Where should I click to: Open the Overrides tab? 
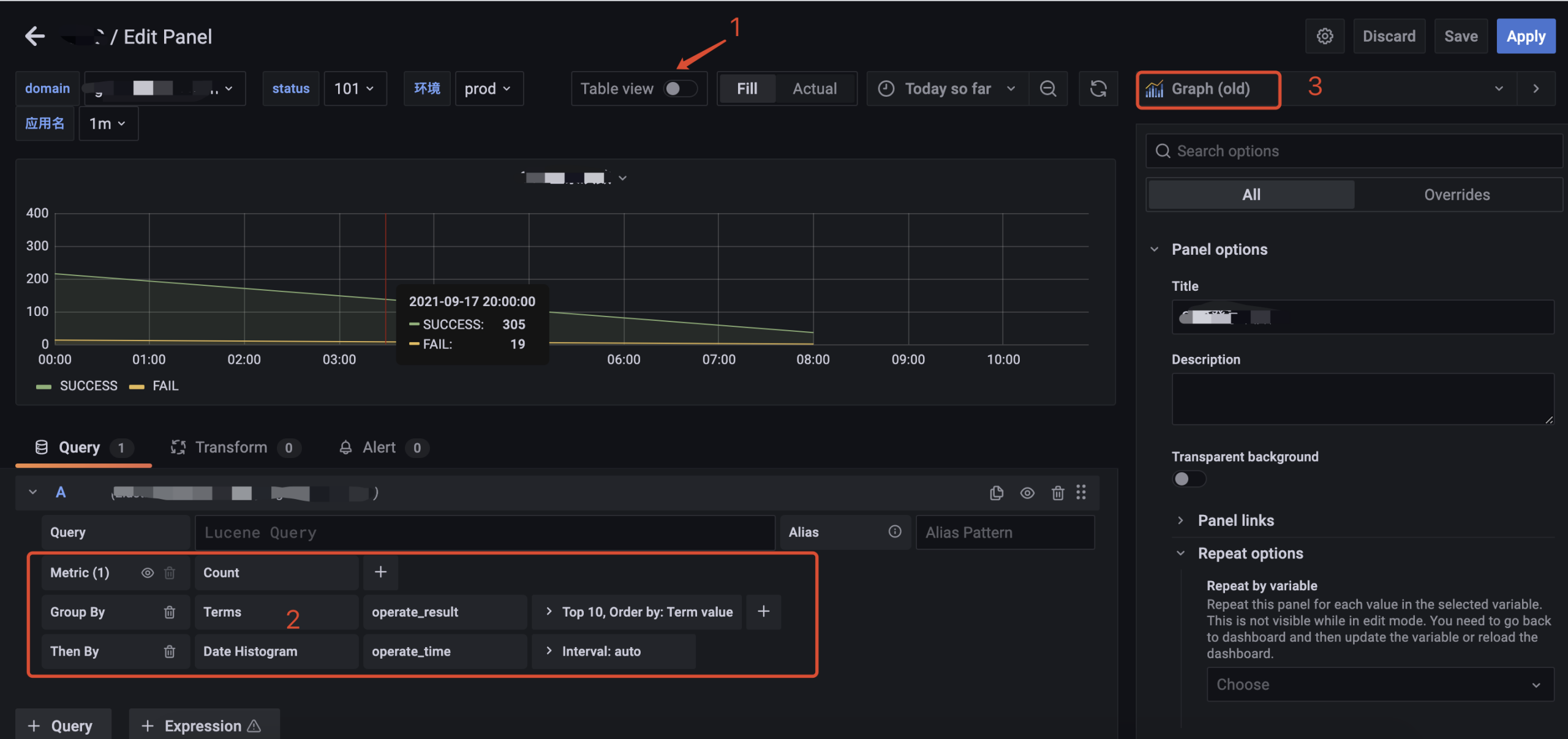coord(1457,195)
